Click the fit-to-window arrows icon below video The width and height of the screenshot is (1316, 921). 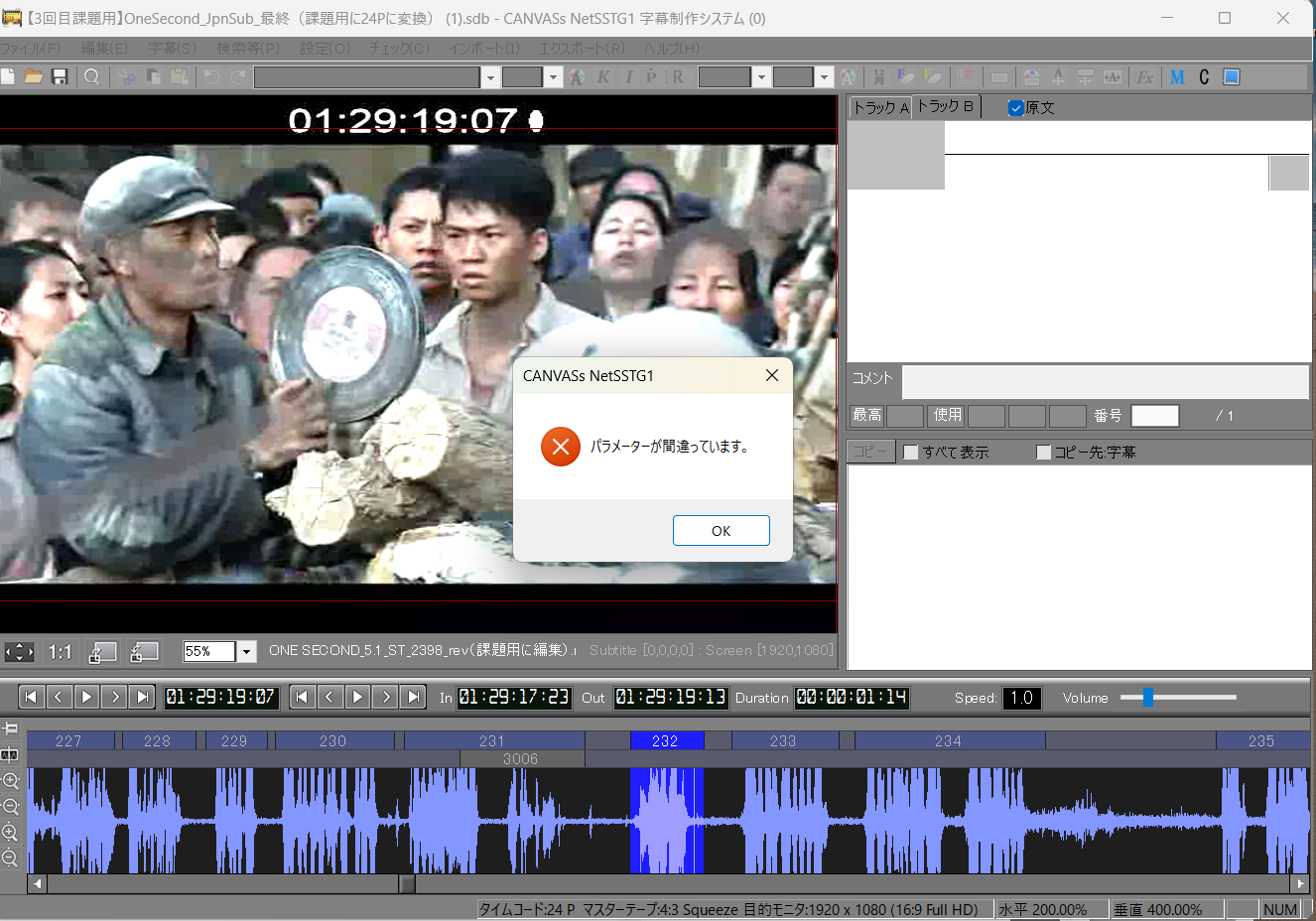point(19,652)
